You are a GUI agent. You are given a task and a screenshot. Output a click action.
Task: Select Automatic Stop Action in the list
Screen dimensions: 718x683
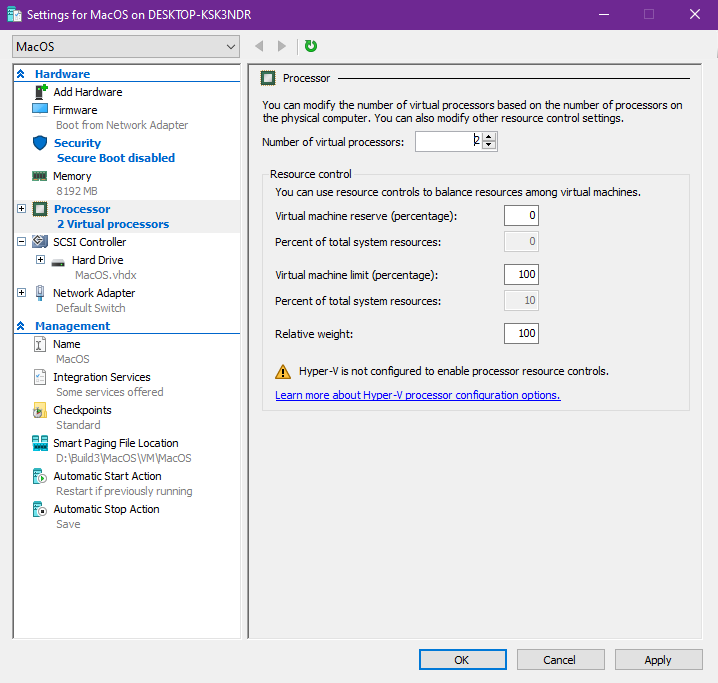tap(106, 509)
